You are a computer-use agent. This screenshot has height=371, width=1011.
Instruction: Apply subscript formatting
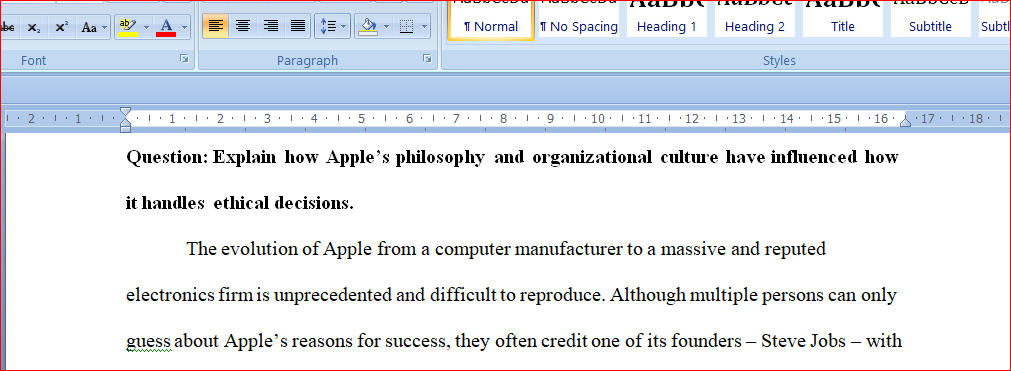pyautogui.click(x=34, y=27)
